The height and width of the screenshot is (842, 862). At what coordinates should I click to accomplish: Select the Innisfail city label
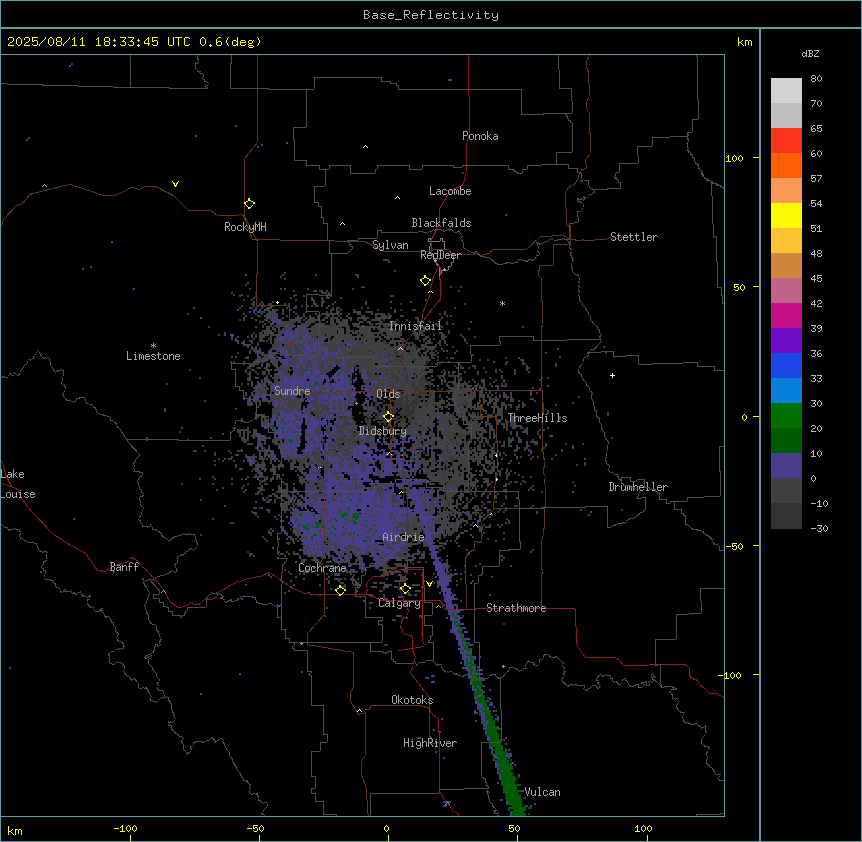coord(416,326)
